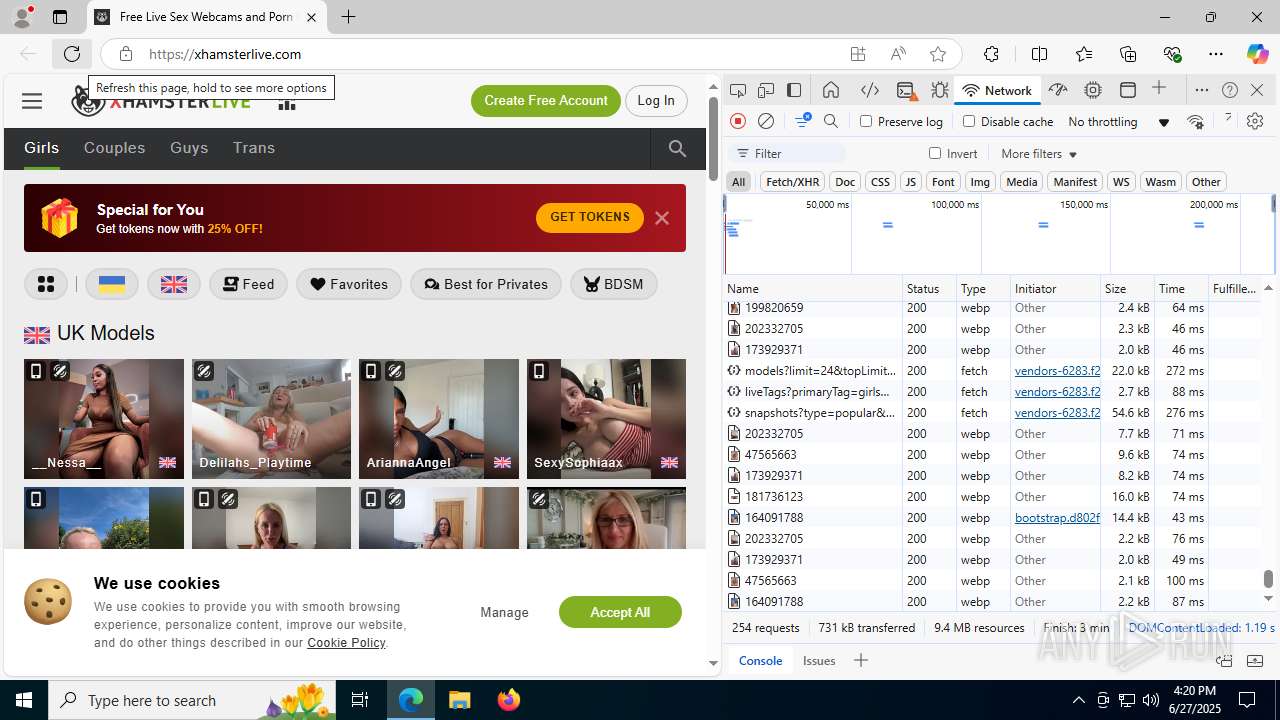This screenshot has width=1280, height=720.
Task: Toggle the Img type filter
Action: click(980, 182)
